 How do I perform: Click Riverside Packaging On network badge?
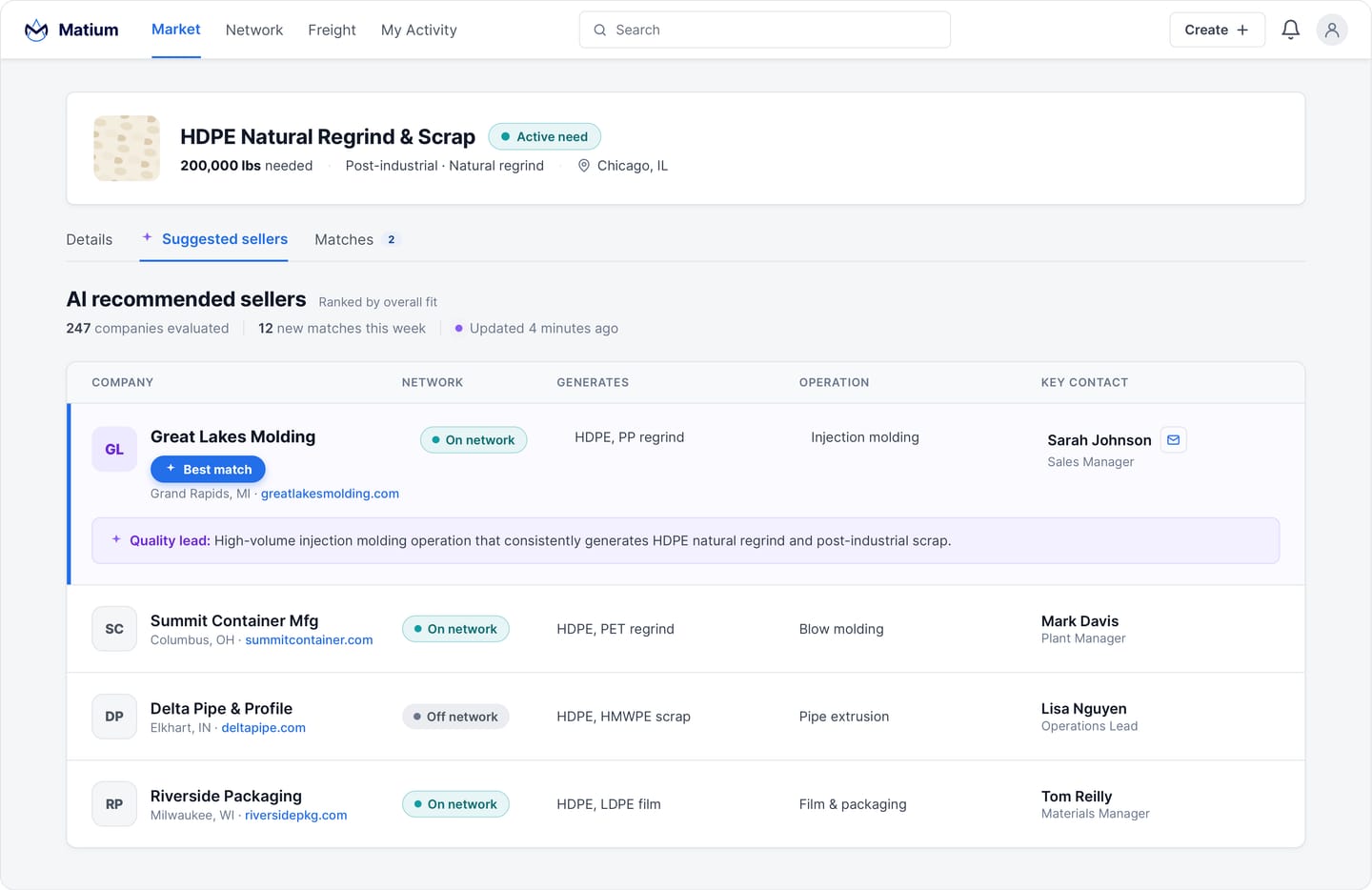tap(455, 804)
